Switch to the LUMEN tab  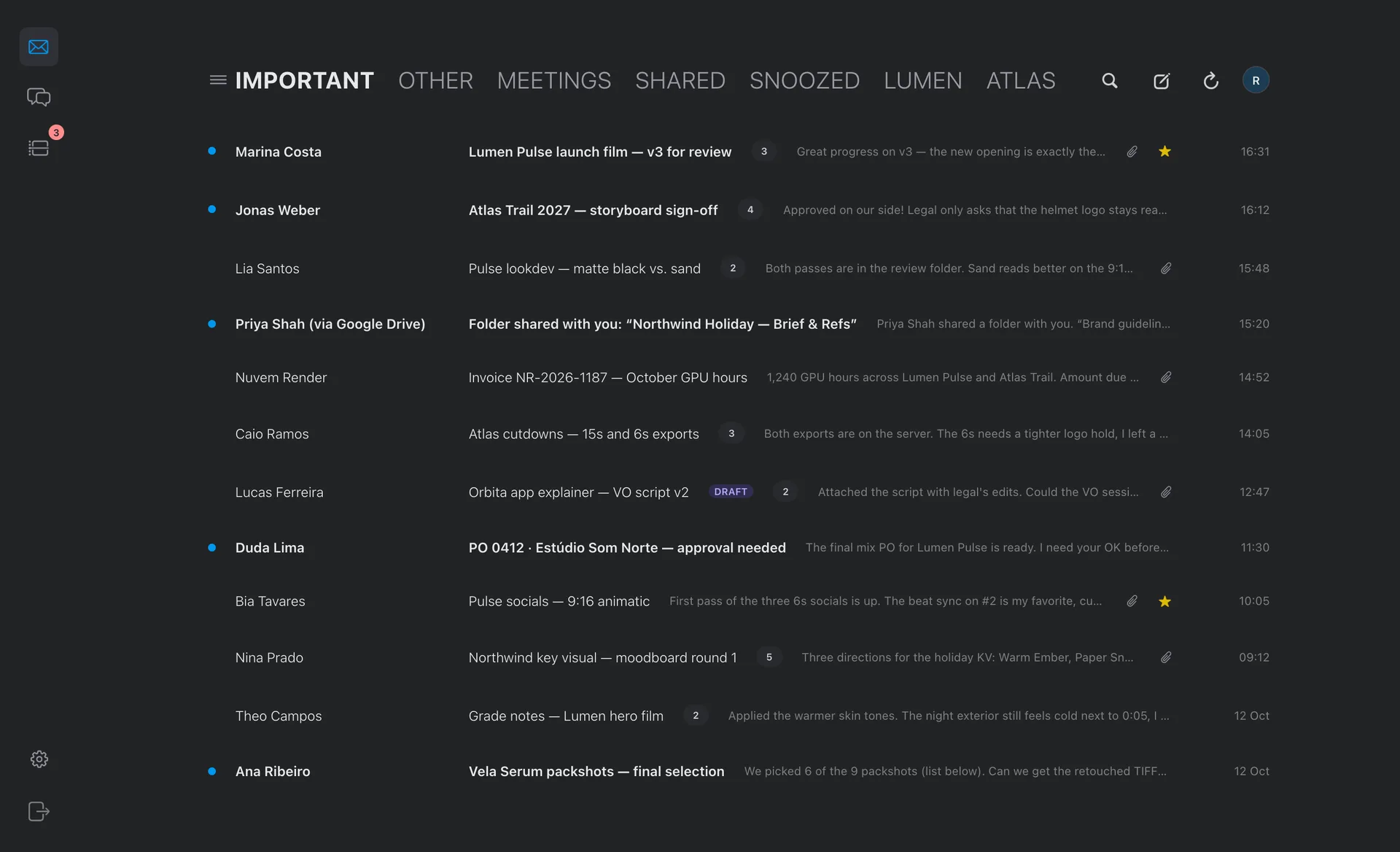[923, 80]
